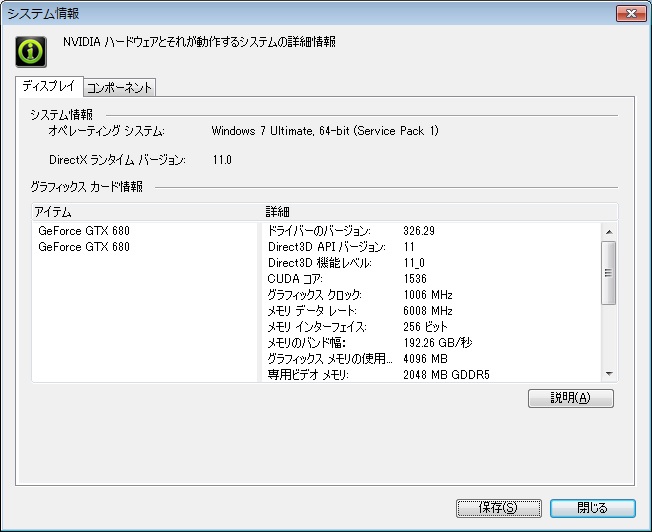Click the scroll down arrow in details list
Screen dimensions: 652x532
pyautogui.click(x=609, y=374)
